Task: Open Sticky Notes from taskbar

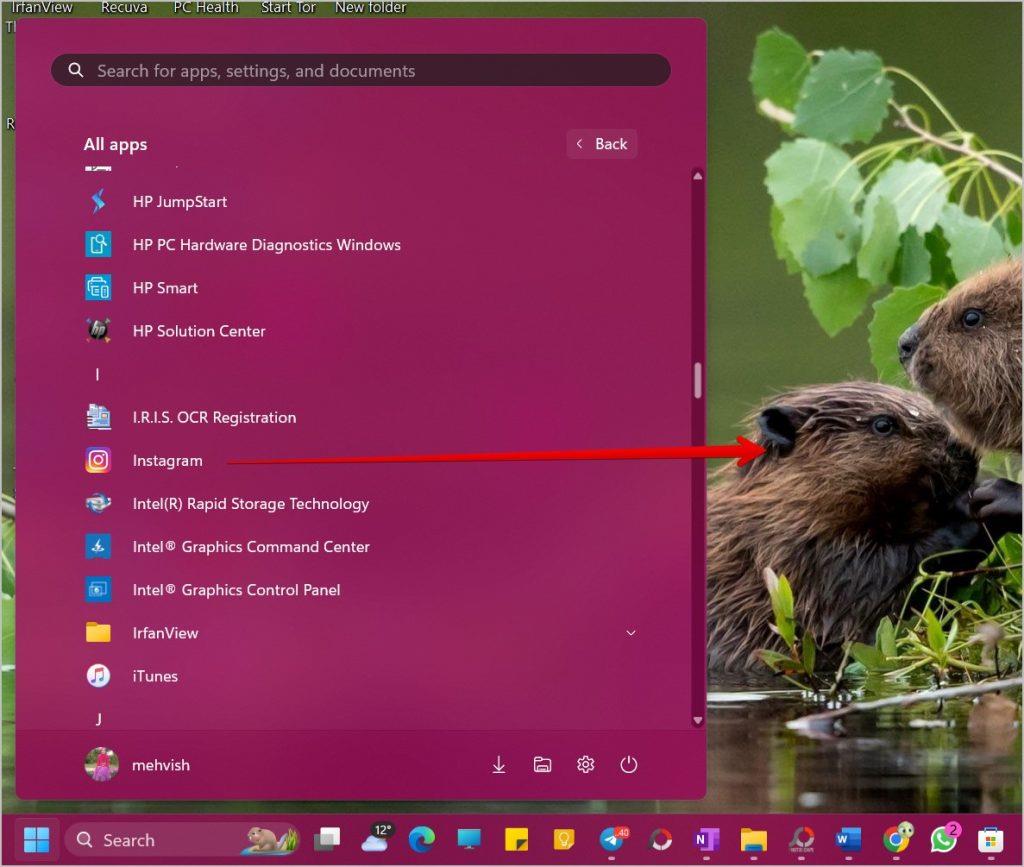Action: [x=517, y=840]
